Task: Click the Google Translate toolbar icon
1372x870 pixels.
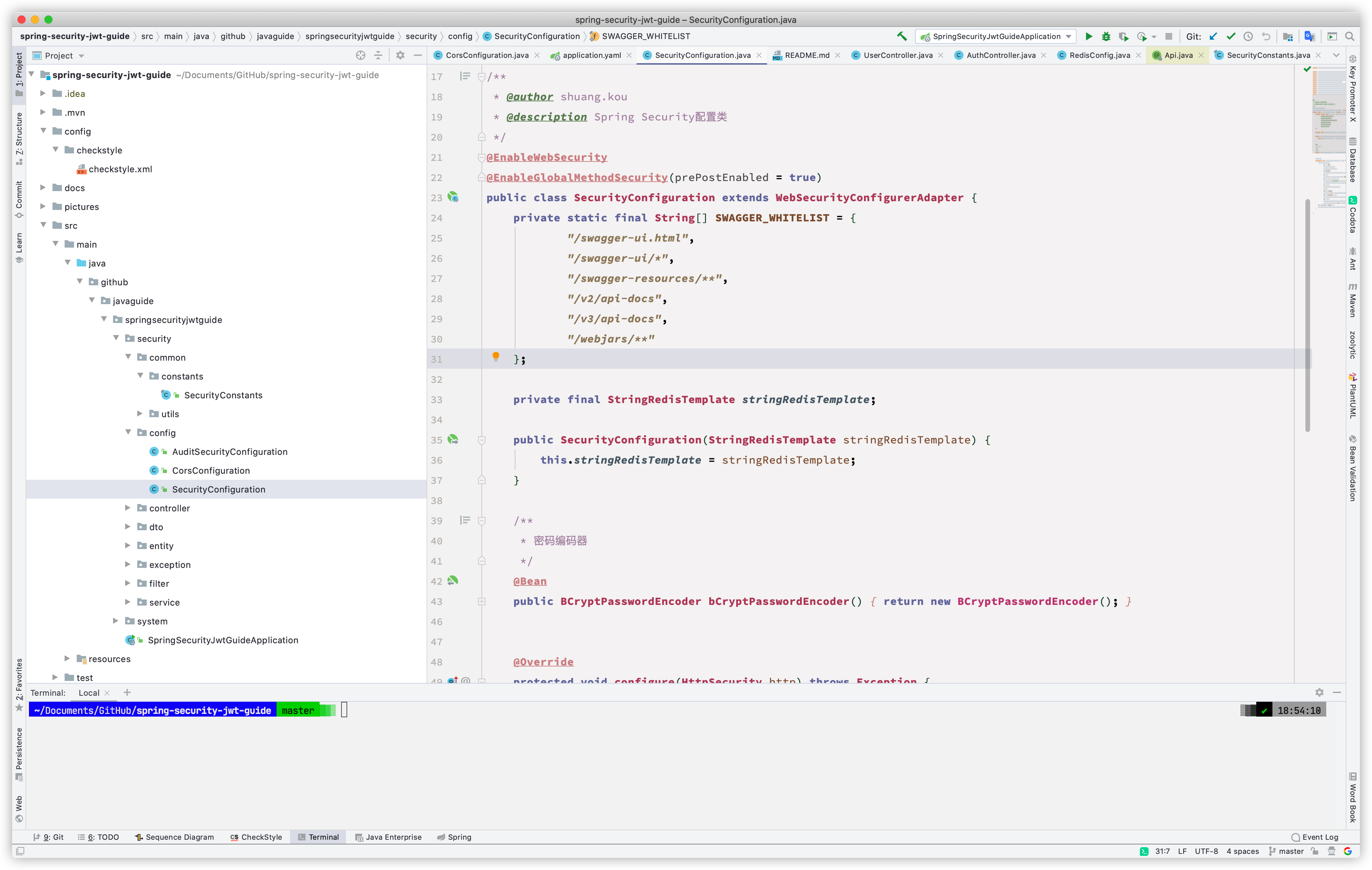Action: (x=1309, y=36)
